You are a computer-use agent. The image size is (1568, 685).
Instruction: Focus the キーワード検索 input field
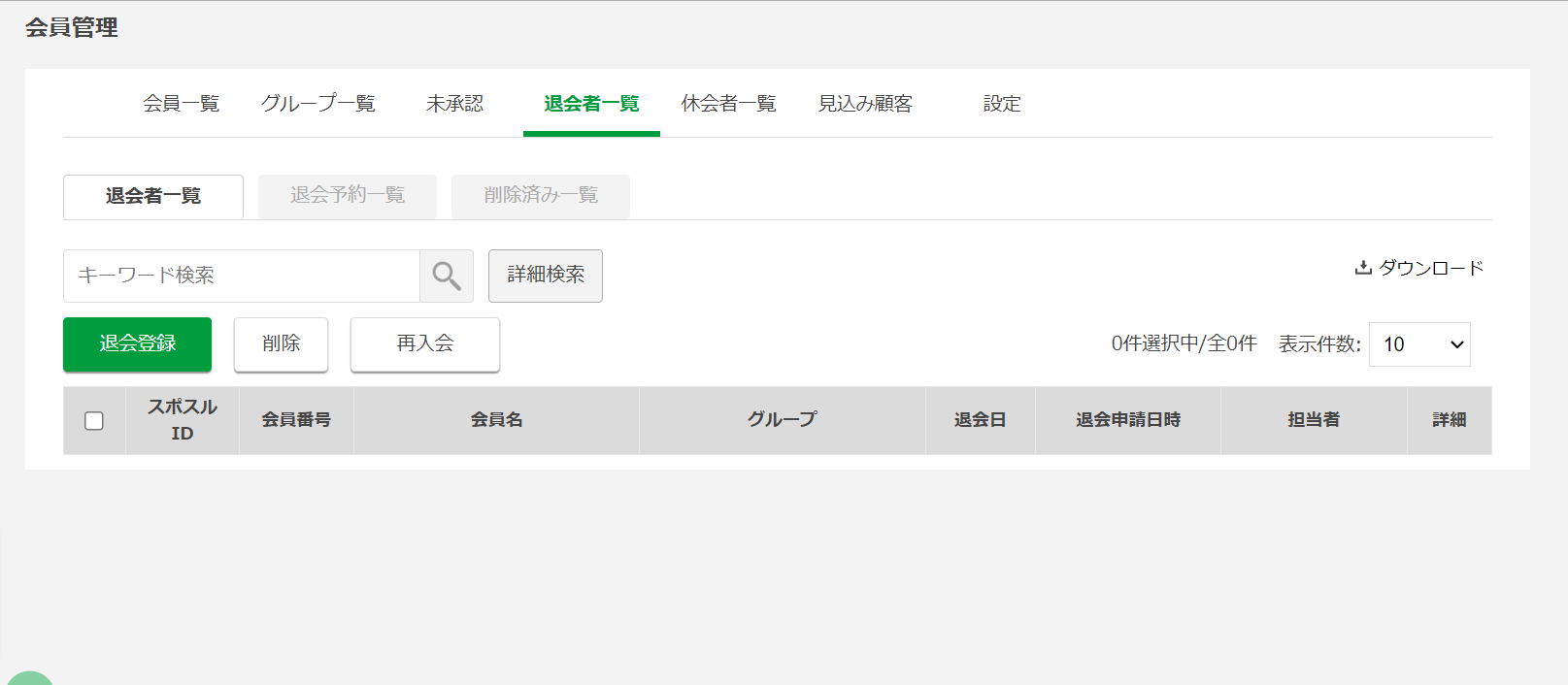[x=242, y=277]
